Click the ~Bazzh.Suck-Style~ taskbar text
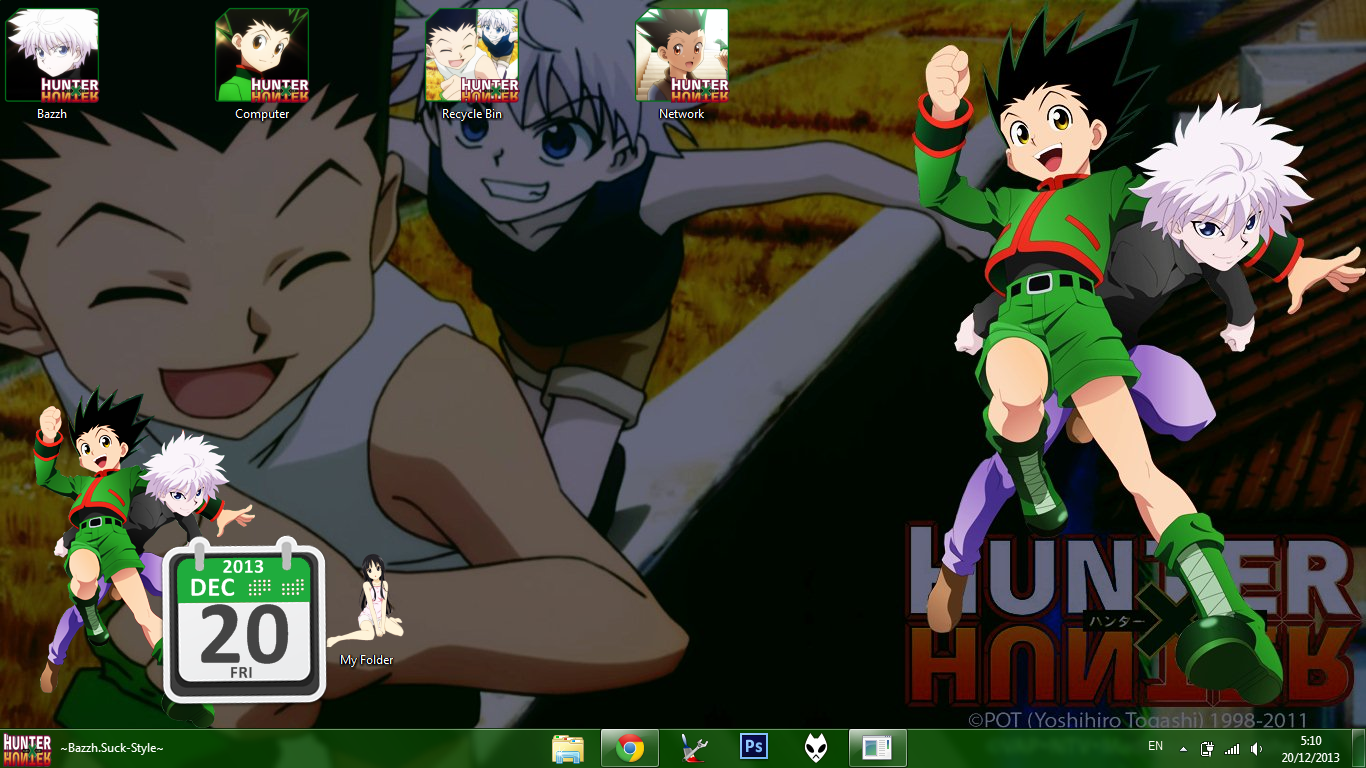The height and width of the screenshot is (768, 1366). 112,748
